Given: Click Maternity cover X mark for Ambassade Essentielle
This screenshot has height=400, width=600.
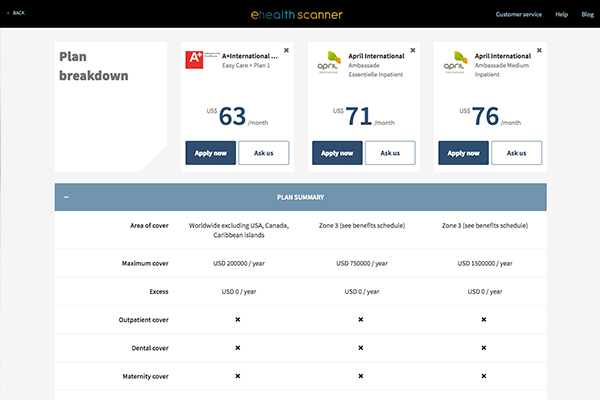Looking at the screenshot, I should pyautogui.click(x=360, y=376).
